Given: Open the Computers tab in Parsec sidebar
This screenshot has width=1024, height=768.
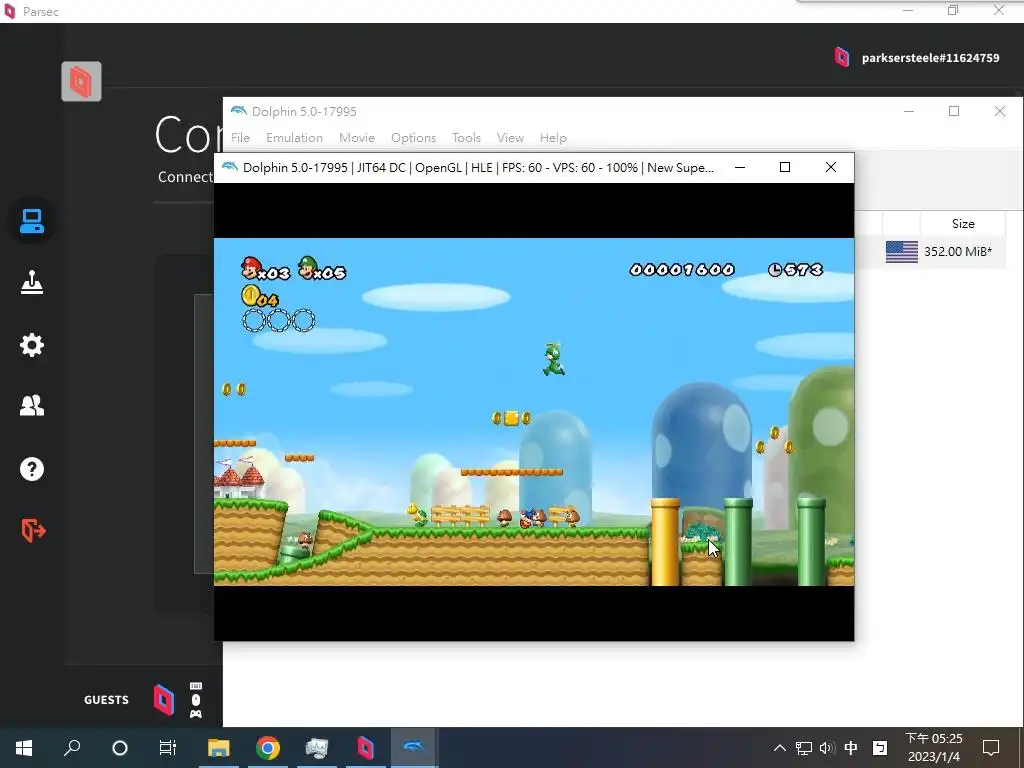Looking at the screenshot, I should coord(31,221).
